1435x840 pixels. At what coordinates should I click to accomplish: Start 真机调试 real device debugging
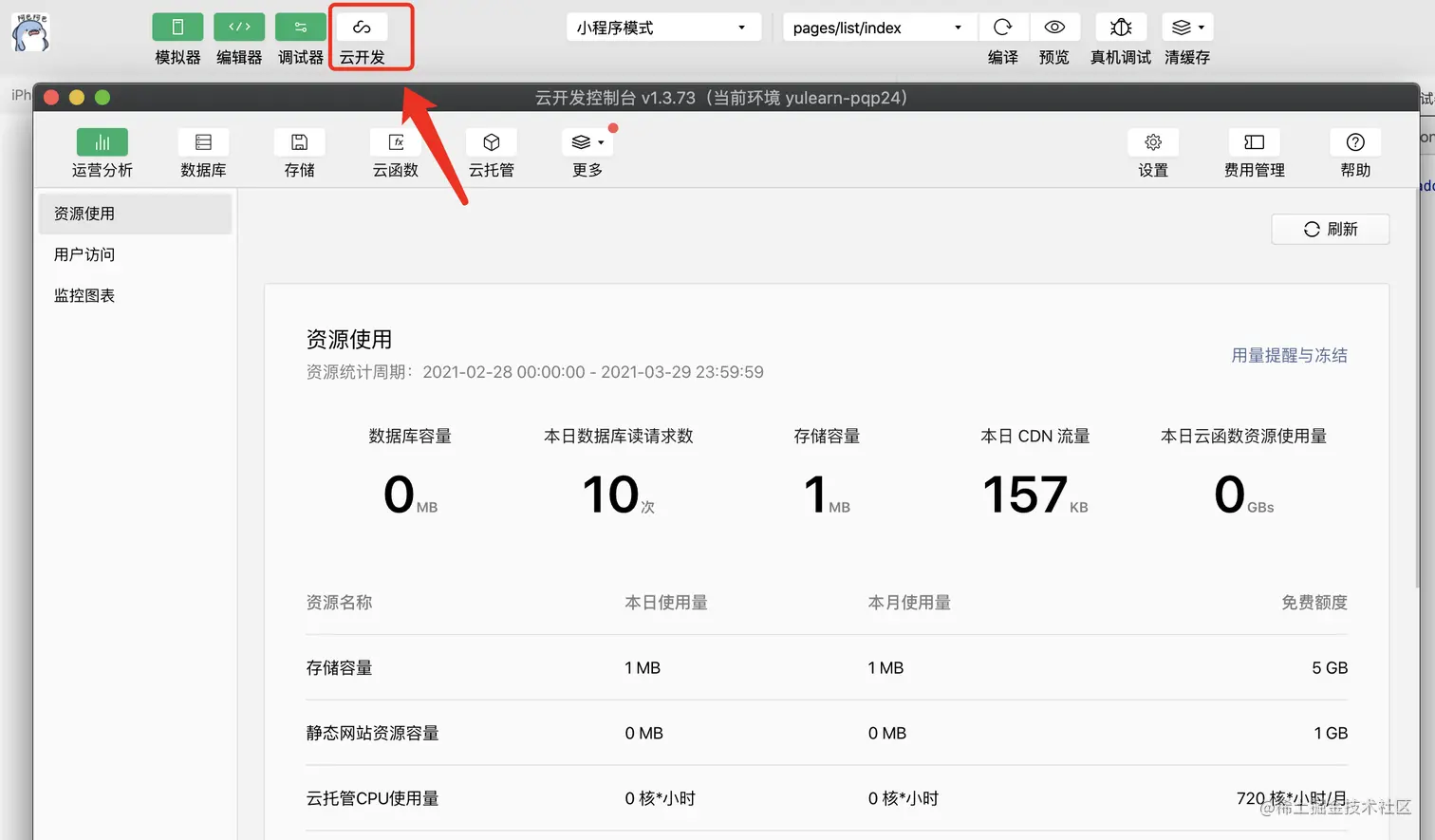pos(1121,28)
